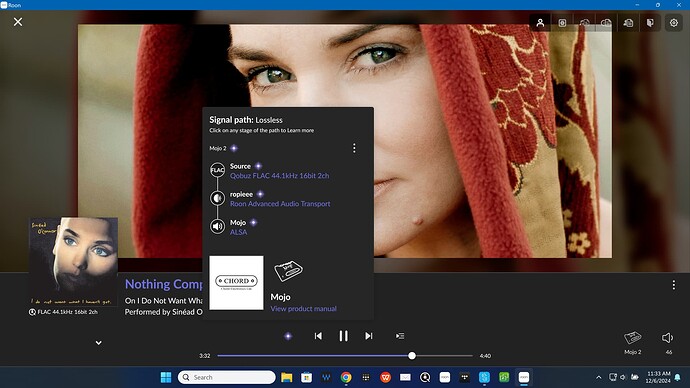The height and width of the screenshot is (388, 690).
Task: Click the star beside Mojo output stage
Action: tap(253, 223)
